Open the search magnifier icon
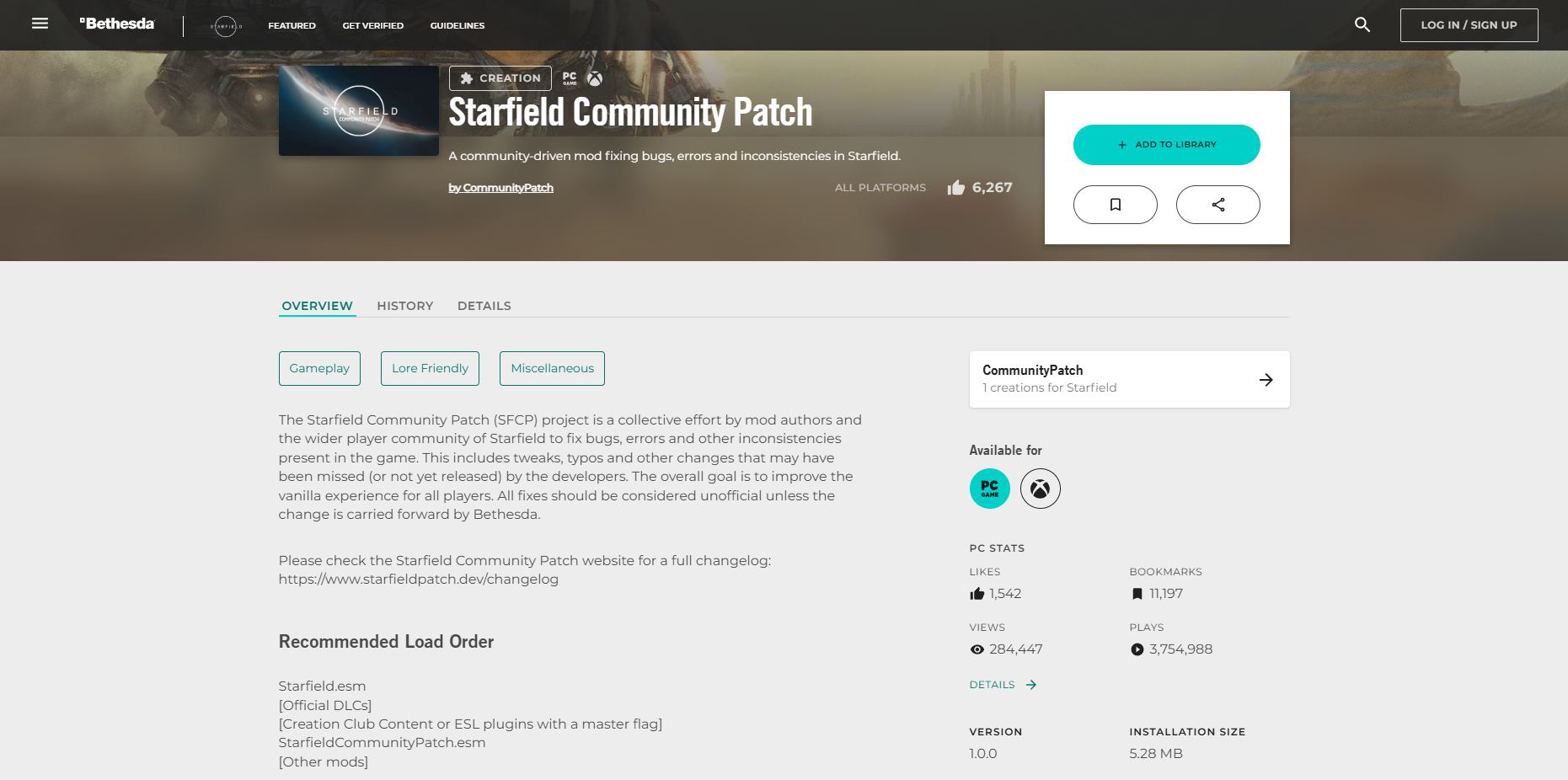Image resolution: width=1568 pixels, height=780 pixels. coord(1362,24)
